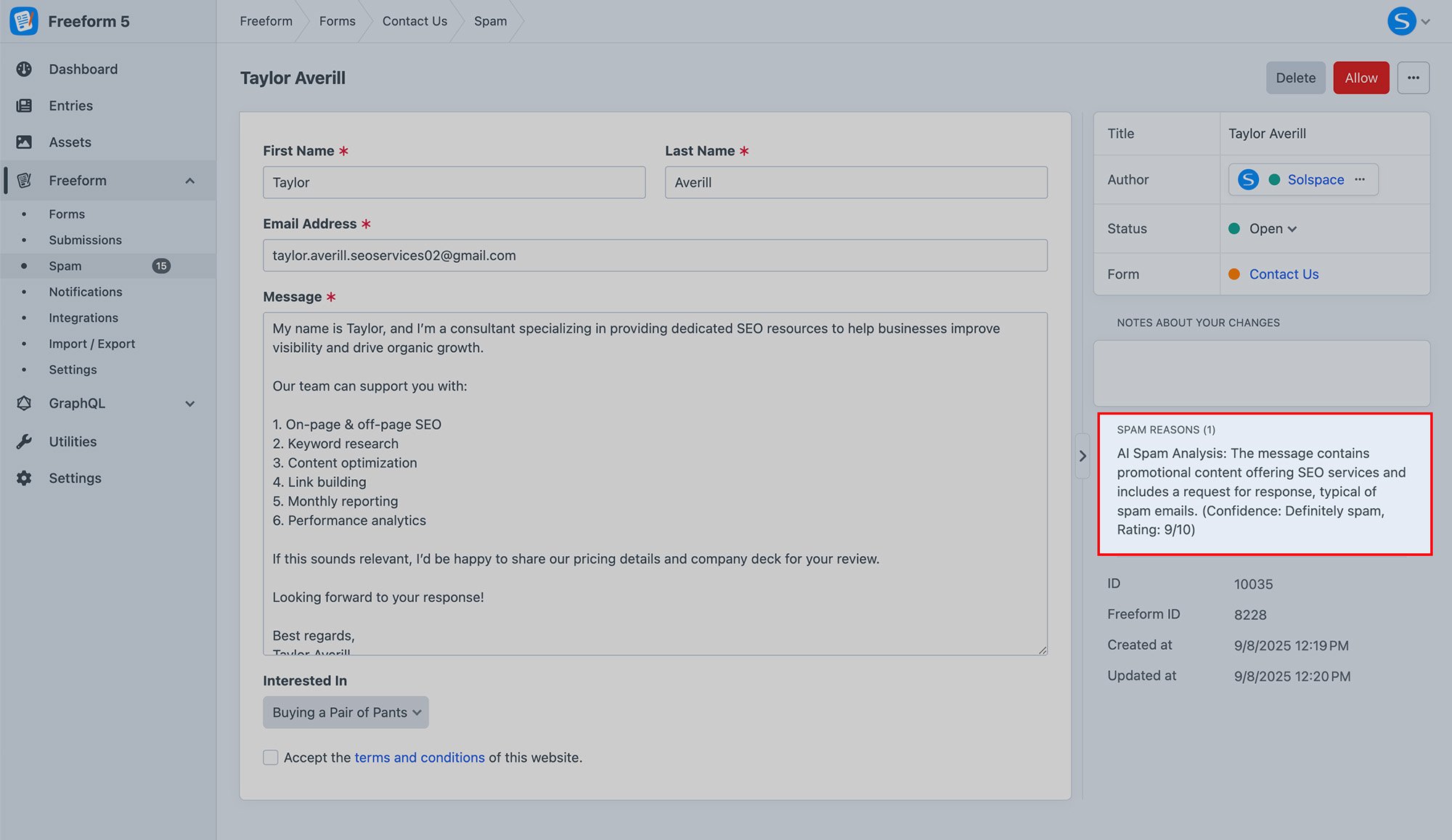Viewport: 1452px width, 840px height.
Task: Open Dashboard via its gauge icon
Action: tap(24, 69)
